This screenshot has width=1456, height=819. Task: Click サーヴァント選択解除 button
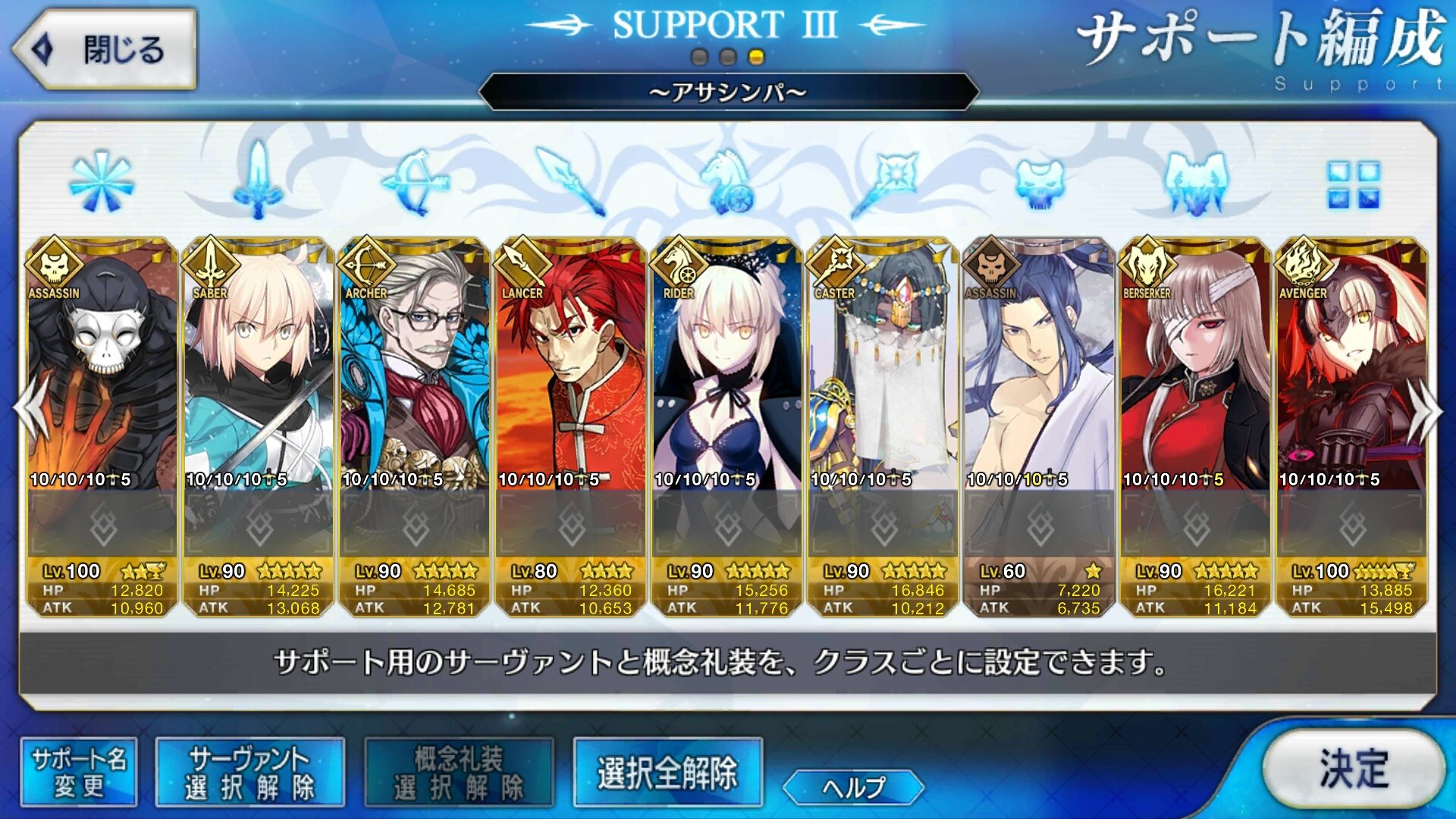[249, 772]
